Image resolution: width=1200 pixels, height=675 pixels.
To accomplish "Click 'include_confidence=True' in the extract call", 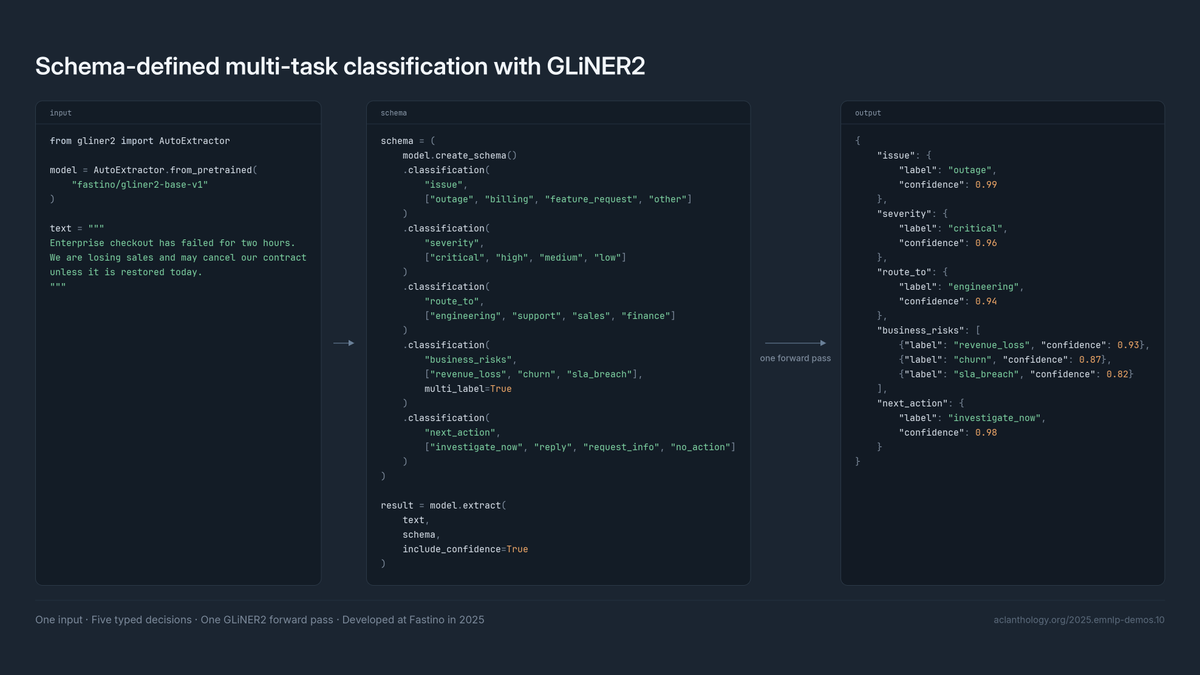I will point(465,549).
